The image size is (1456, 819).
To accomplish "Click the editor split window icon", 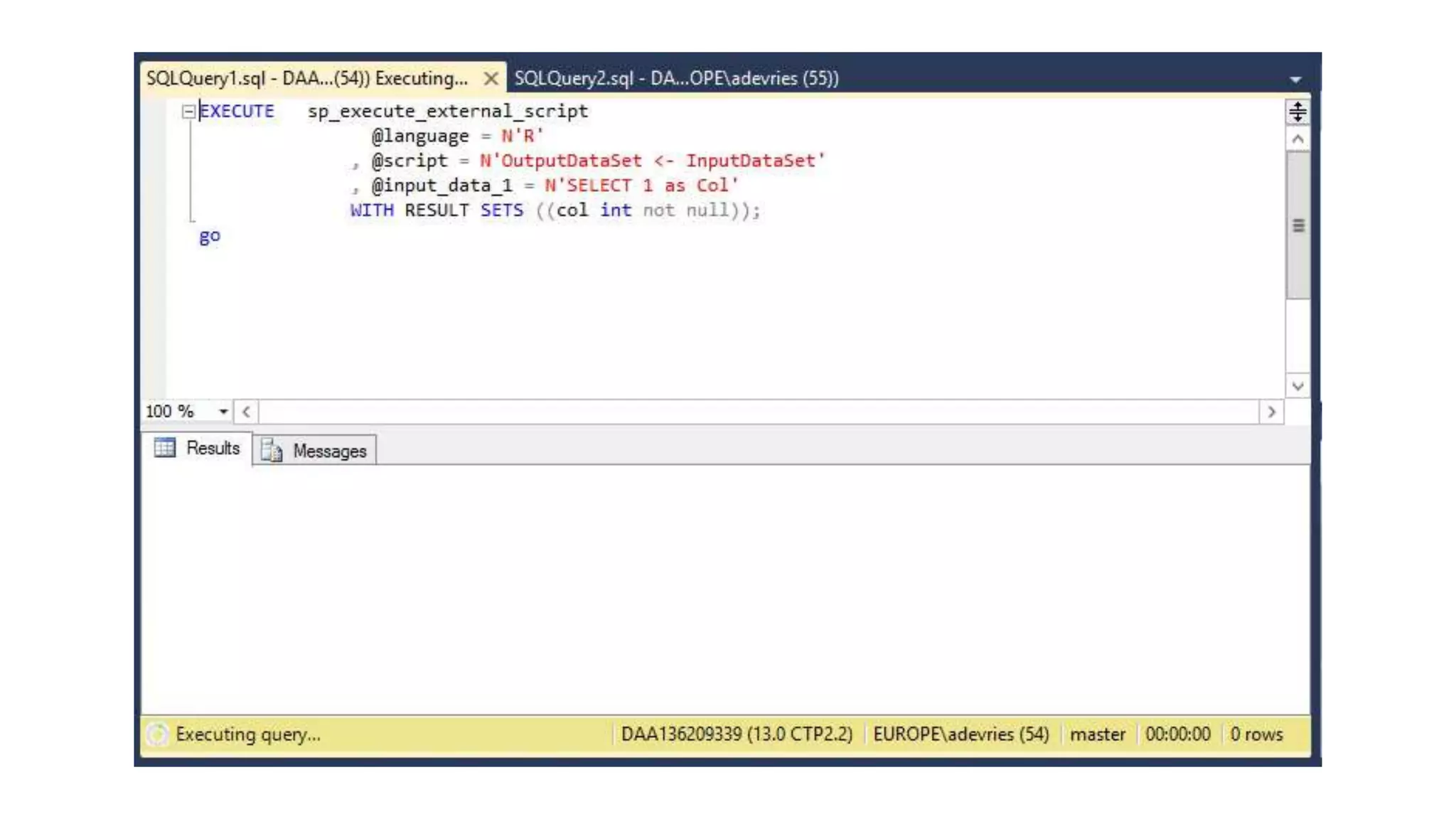I will 1297,112.
